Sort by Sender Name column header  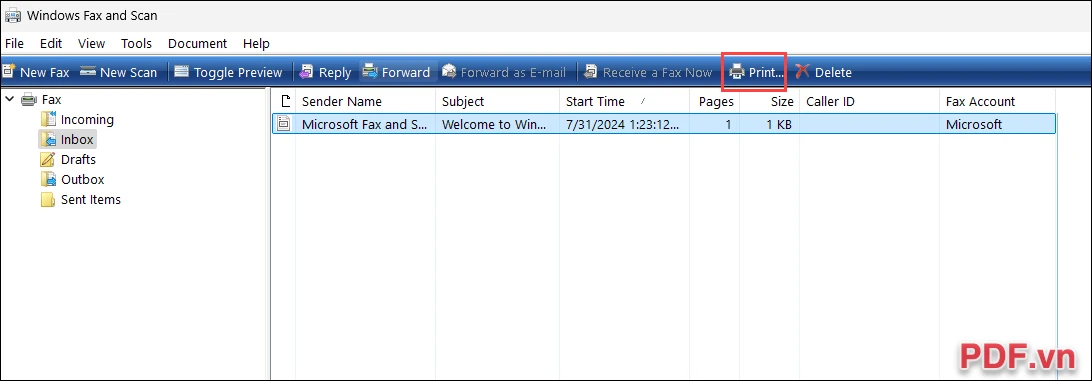[x=366, y=102]
